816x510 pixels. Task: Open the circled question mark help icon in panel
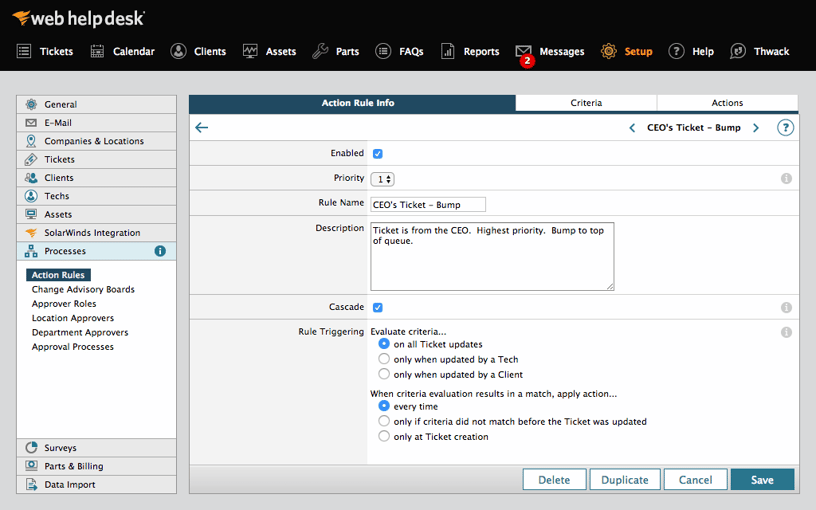click(785, 128)
